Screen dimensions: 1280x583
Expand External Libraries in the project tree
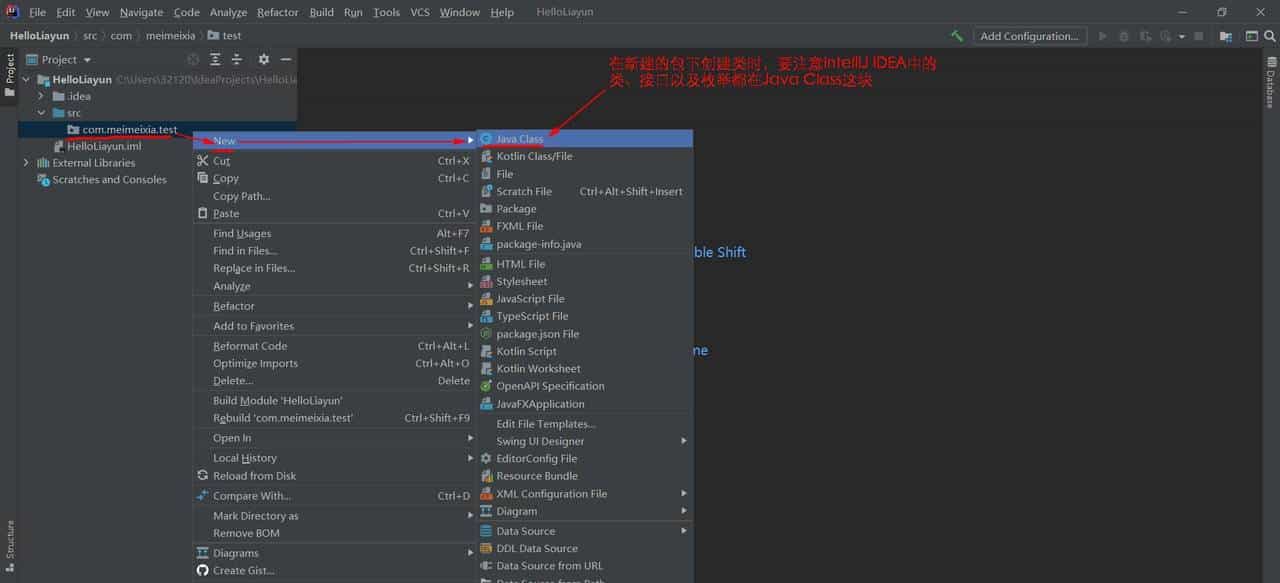coord(25,162)
